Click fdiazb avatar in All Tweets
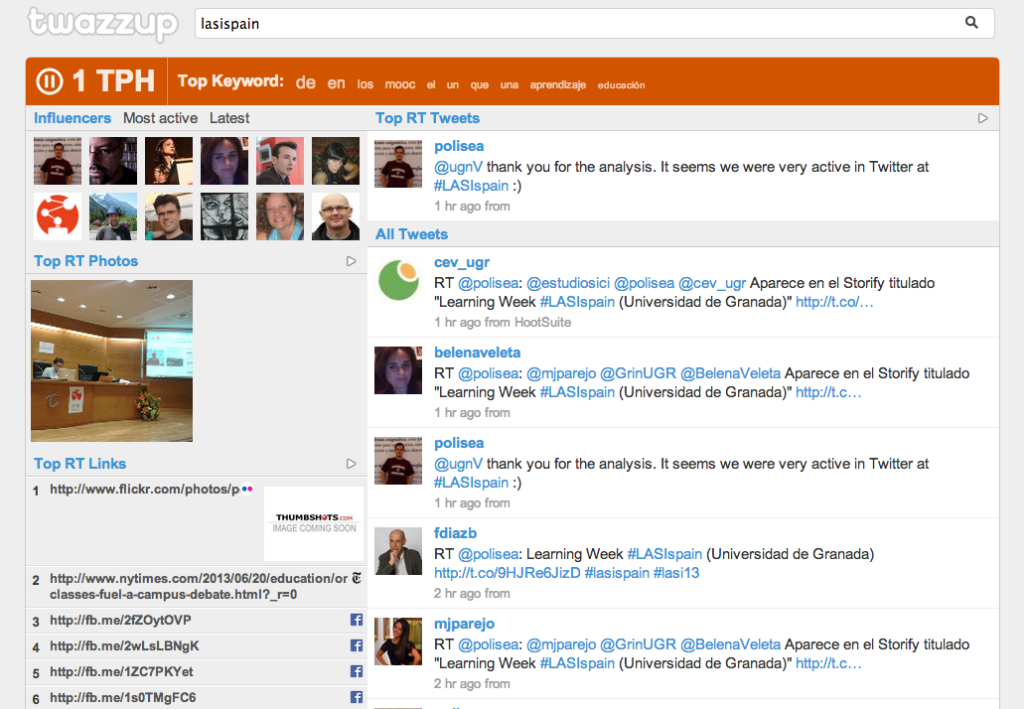 click(x=398, y=551)
